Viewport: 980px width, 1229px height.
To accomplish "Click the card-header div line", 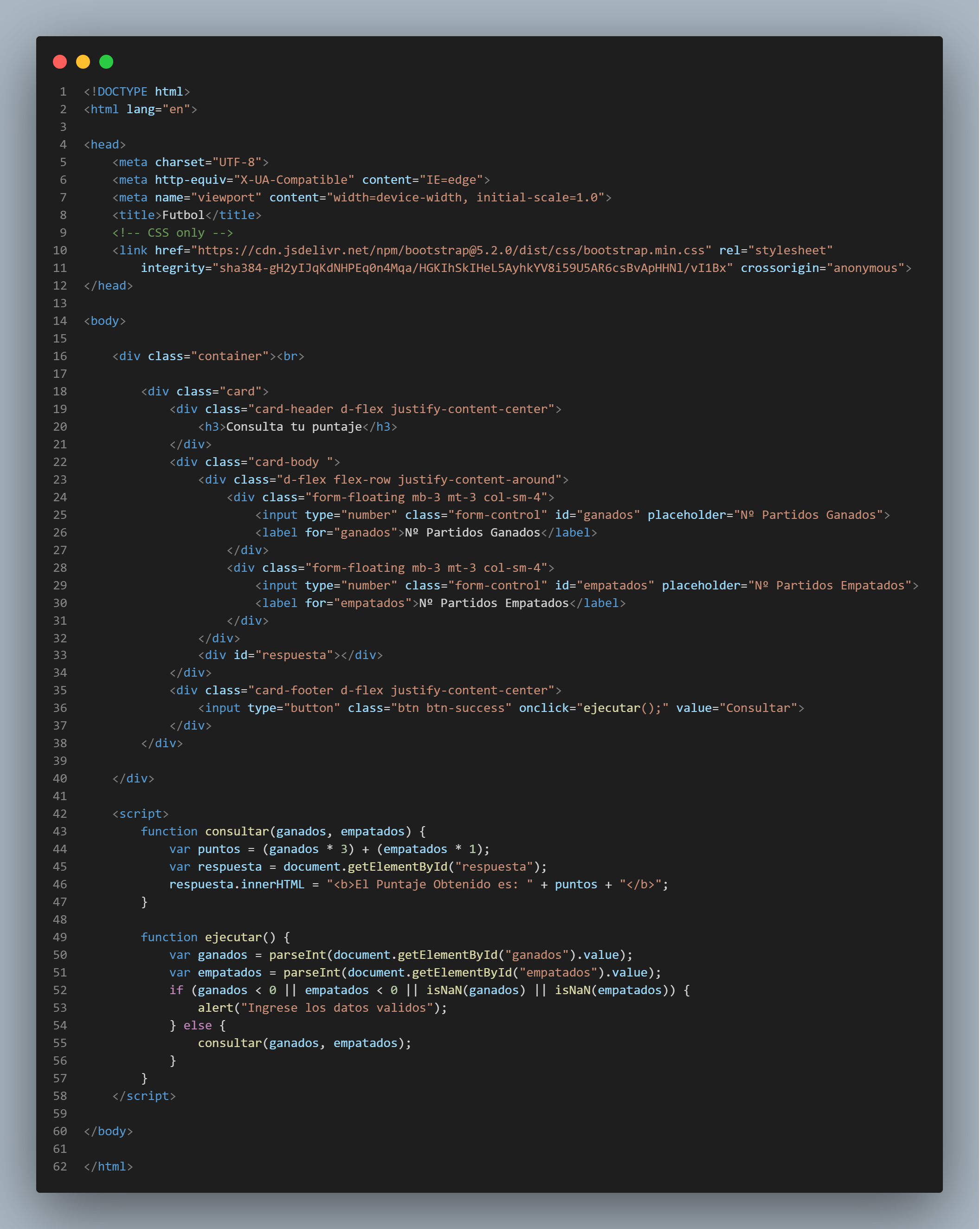I will click(365, 410).
